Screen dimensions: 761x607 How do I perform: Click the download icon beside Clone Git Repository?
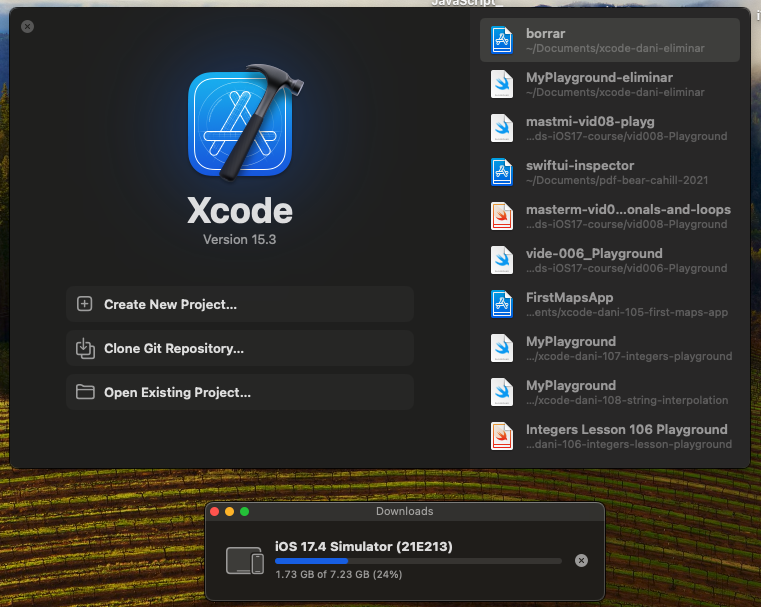click(x=85, y=348)
